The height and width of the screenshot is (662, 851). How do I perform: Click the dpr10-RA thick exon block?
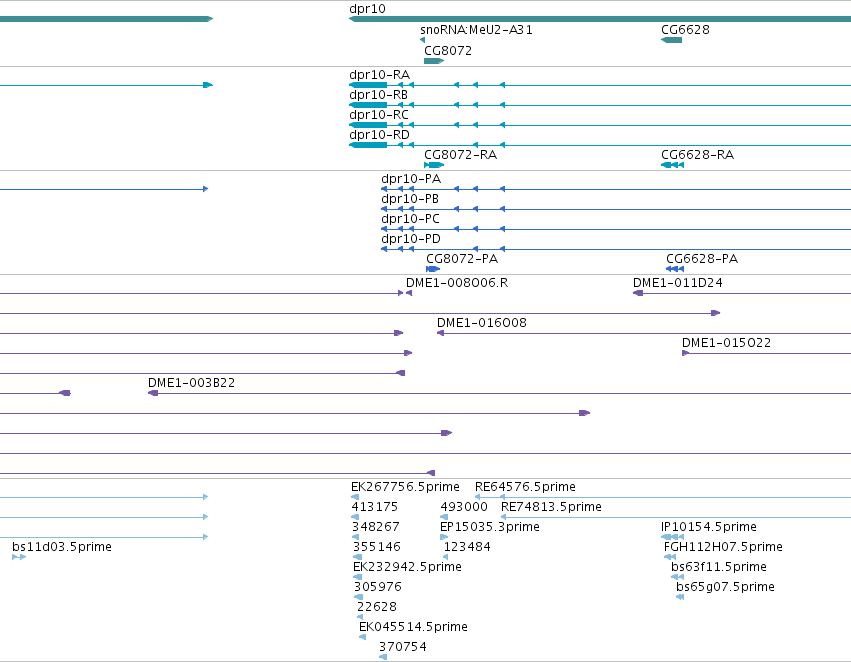pos(368,85)
